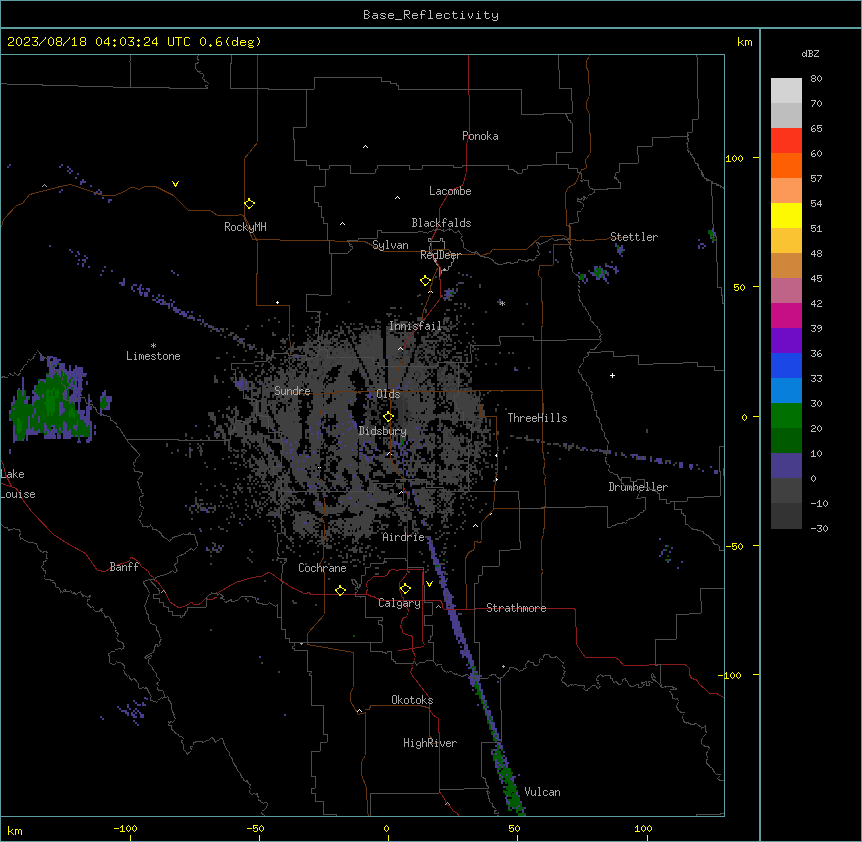The height and width of the screenshot is (842, 862).
Task: Click the Base_Reflectivity title
Action: pos(431,15)
